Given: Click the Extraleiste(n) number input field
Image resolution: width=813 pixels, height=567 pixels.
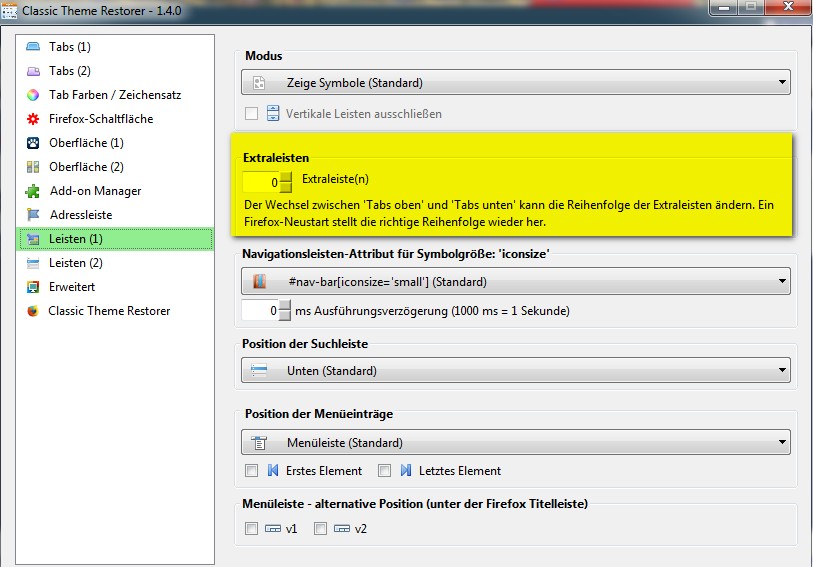Looking at the screenshot, I should click(x=261, y=182).
